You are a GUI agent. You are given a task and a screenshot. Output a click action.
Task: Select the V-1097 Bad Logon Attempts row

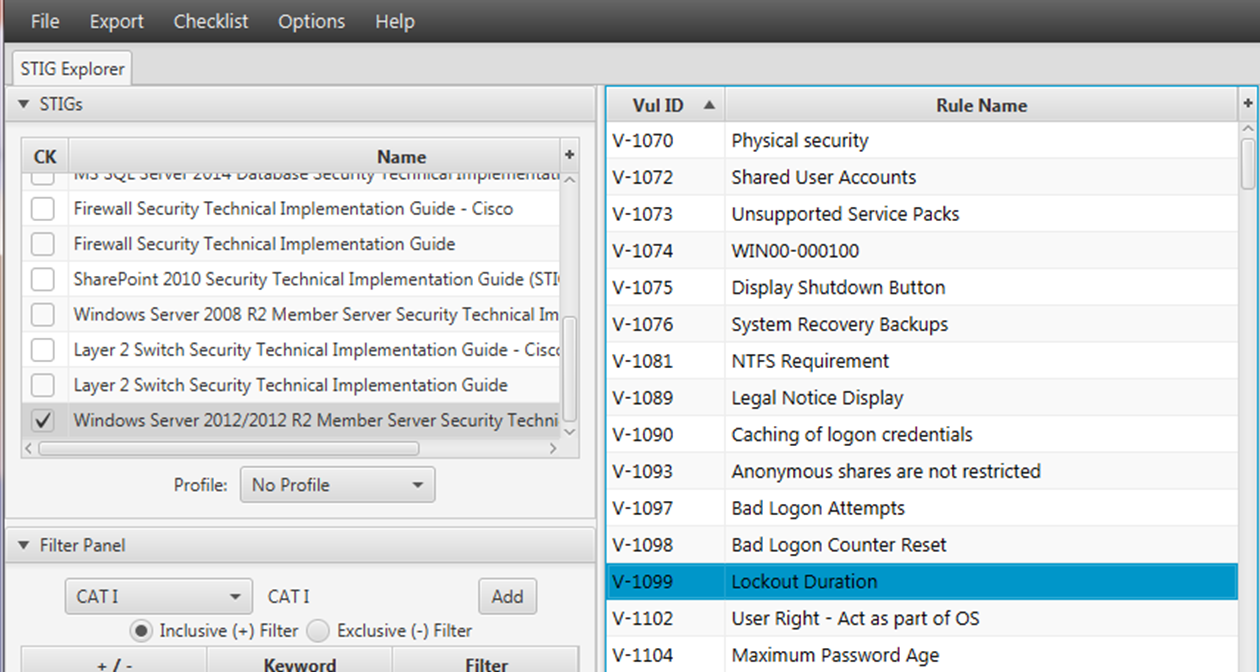pos(921,508)
